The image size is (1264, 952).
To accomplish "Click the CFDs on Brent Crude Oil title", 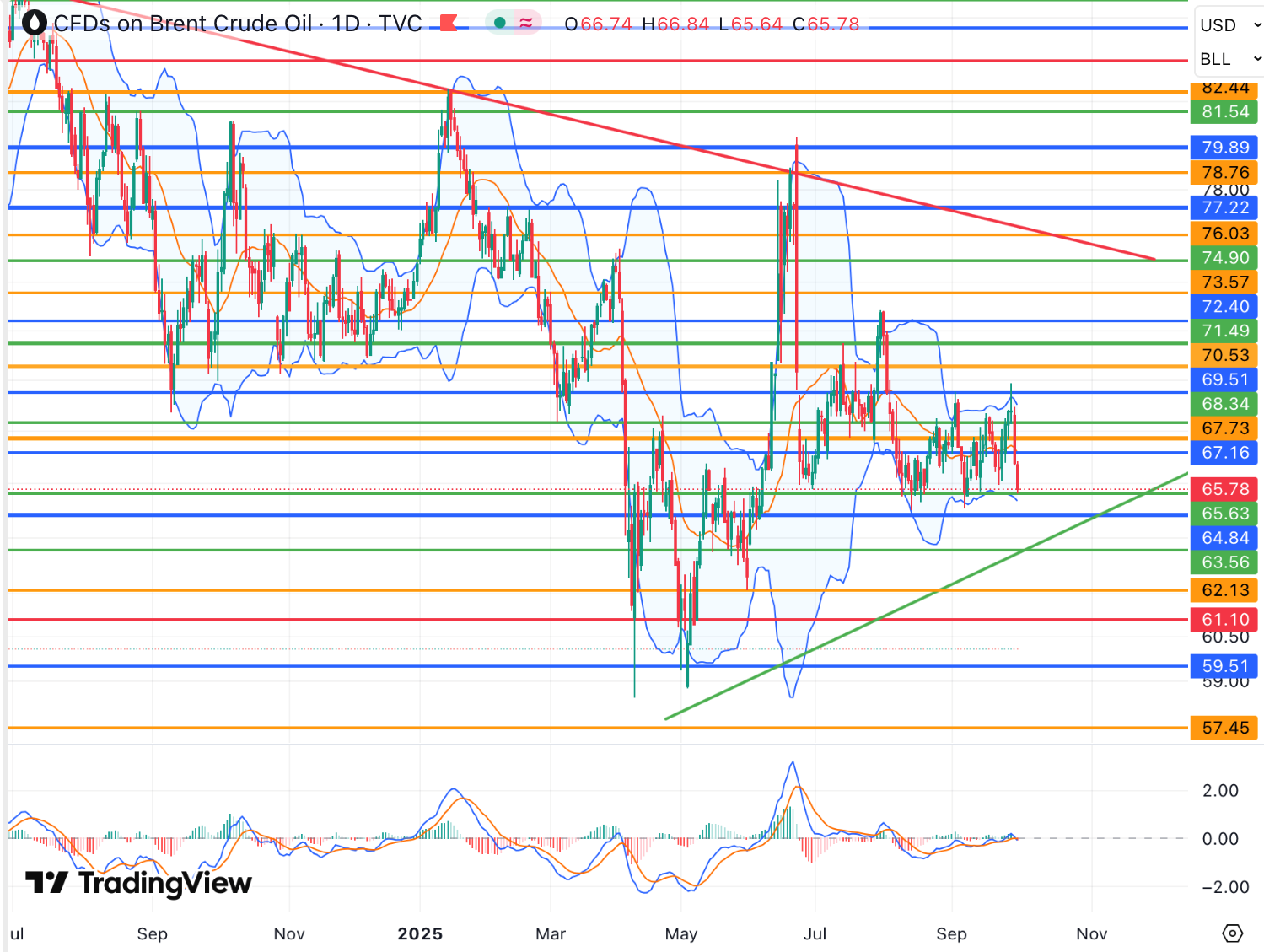I will click(182, 24).
